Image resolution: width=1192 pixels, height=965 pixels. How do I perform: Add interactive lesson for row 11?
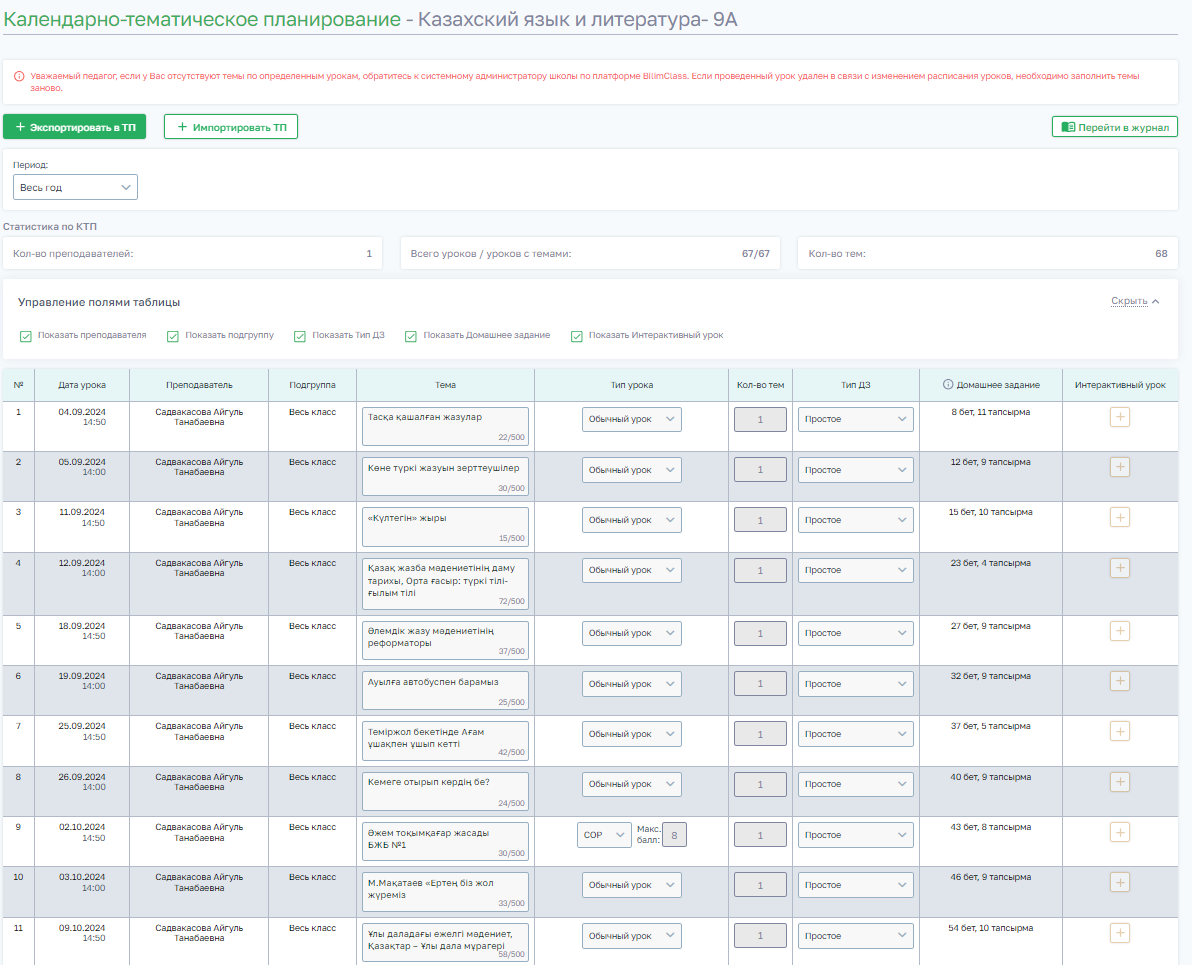1120,933
